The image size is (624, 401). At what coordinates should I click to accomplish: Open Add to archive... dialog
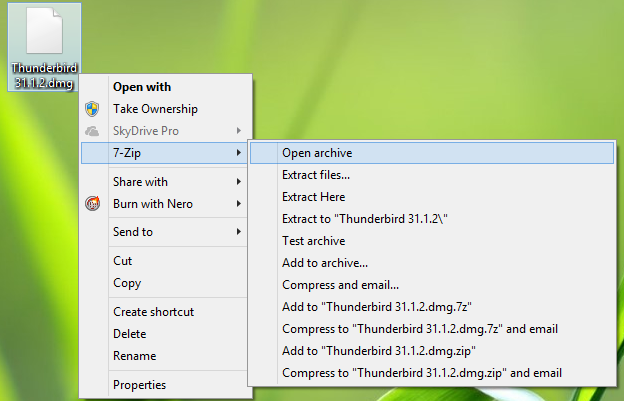[x=325, y=263]
